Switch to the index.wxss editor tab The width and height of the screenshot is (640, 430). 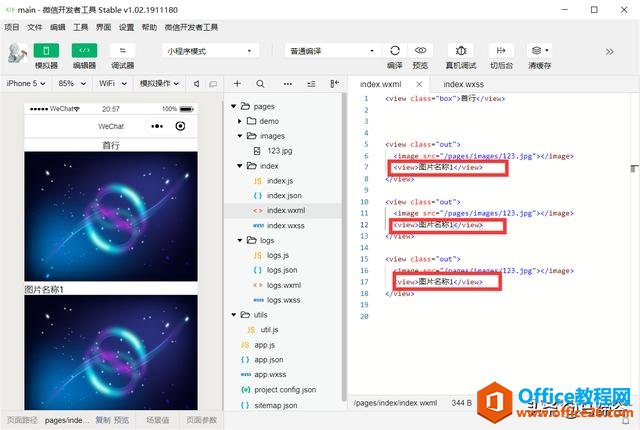(463, 84)
